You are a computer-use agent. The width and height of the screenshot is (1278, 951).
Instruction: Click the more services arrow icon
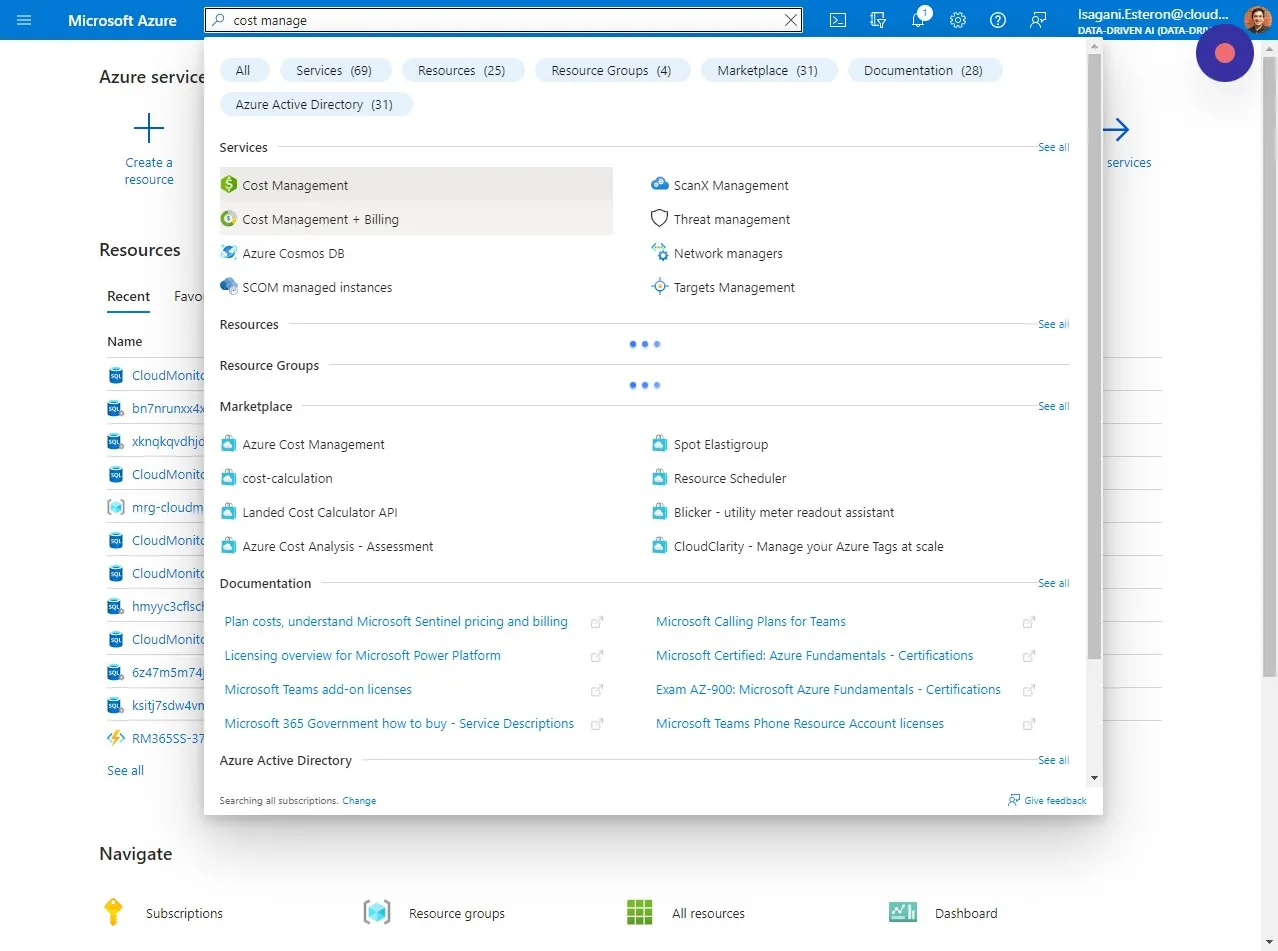(x=1116, y=130)
